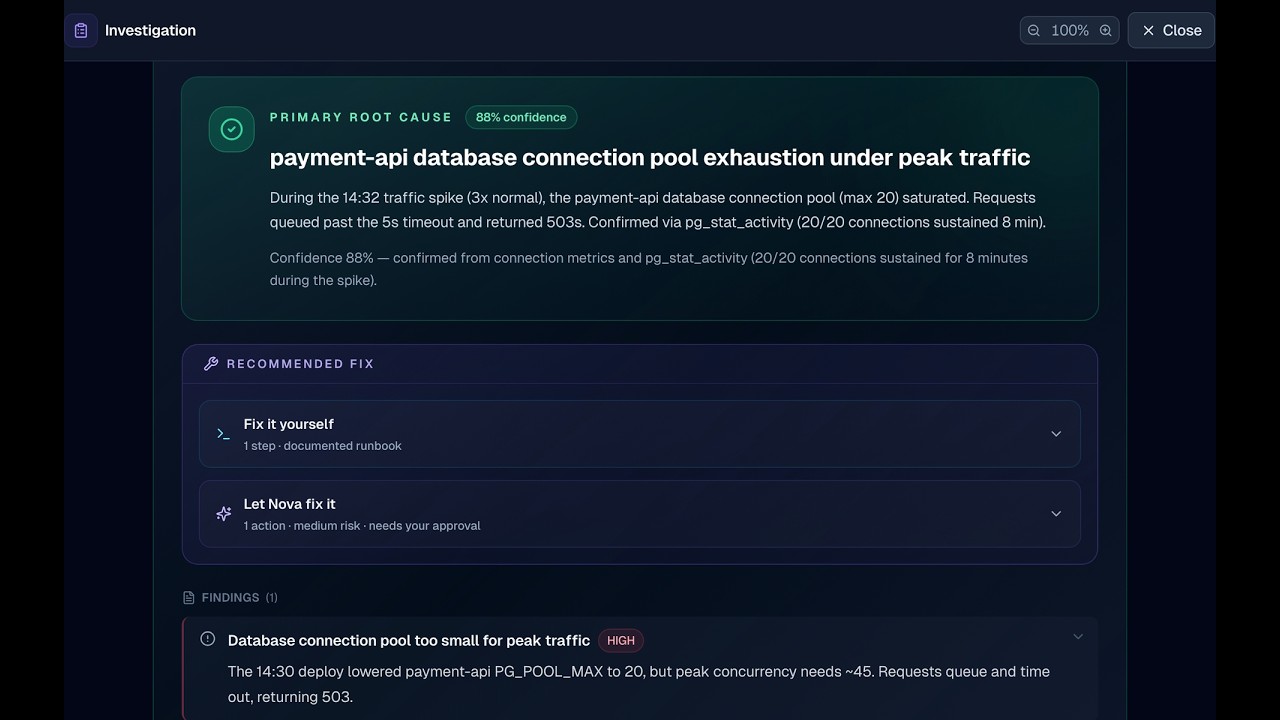Zoom out with the minus magnifier icon
Image resolution: width=1280 pixels, height=720 pixels.
[1034, 31]
